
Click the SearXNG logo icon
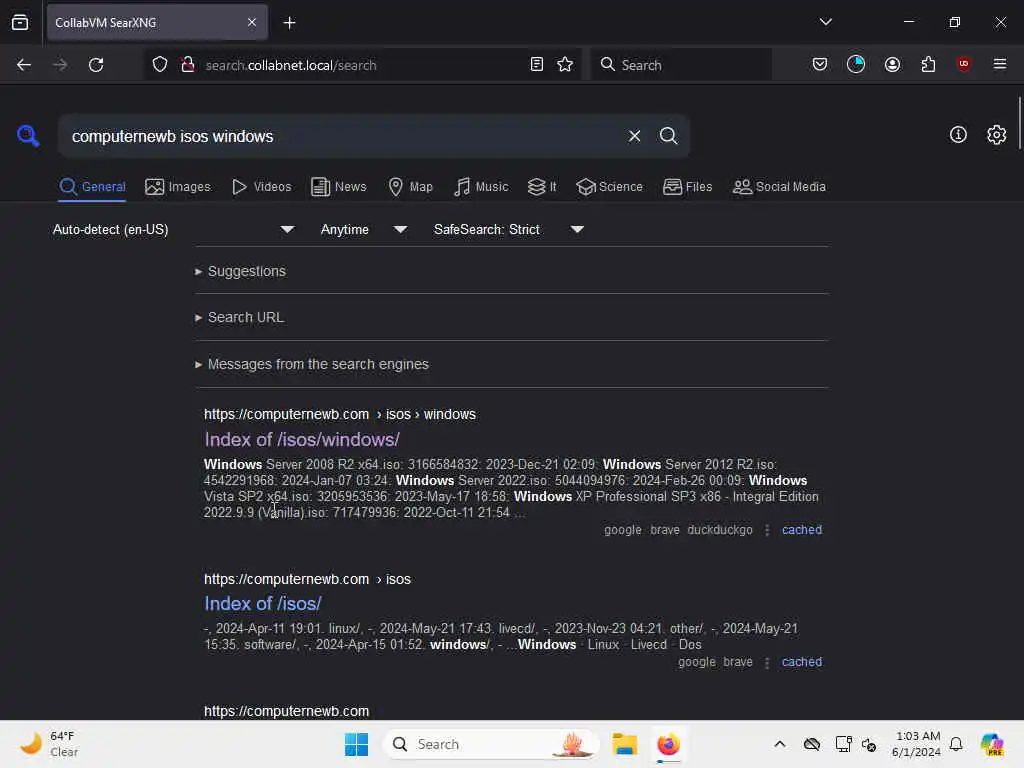point(28,135)
